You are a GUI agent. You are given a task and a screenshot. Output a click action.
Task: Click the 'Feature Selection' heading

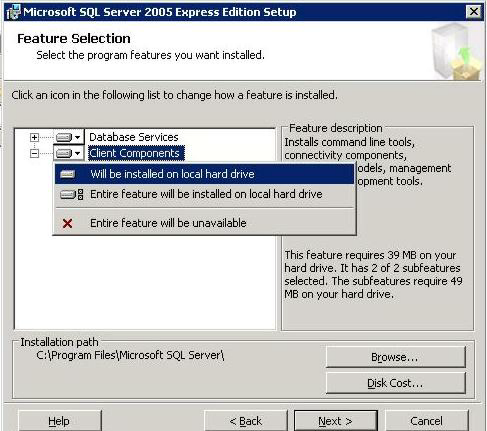(74, 39)
